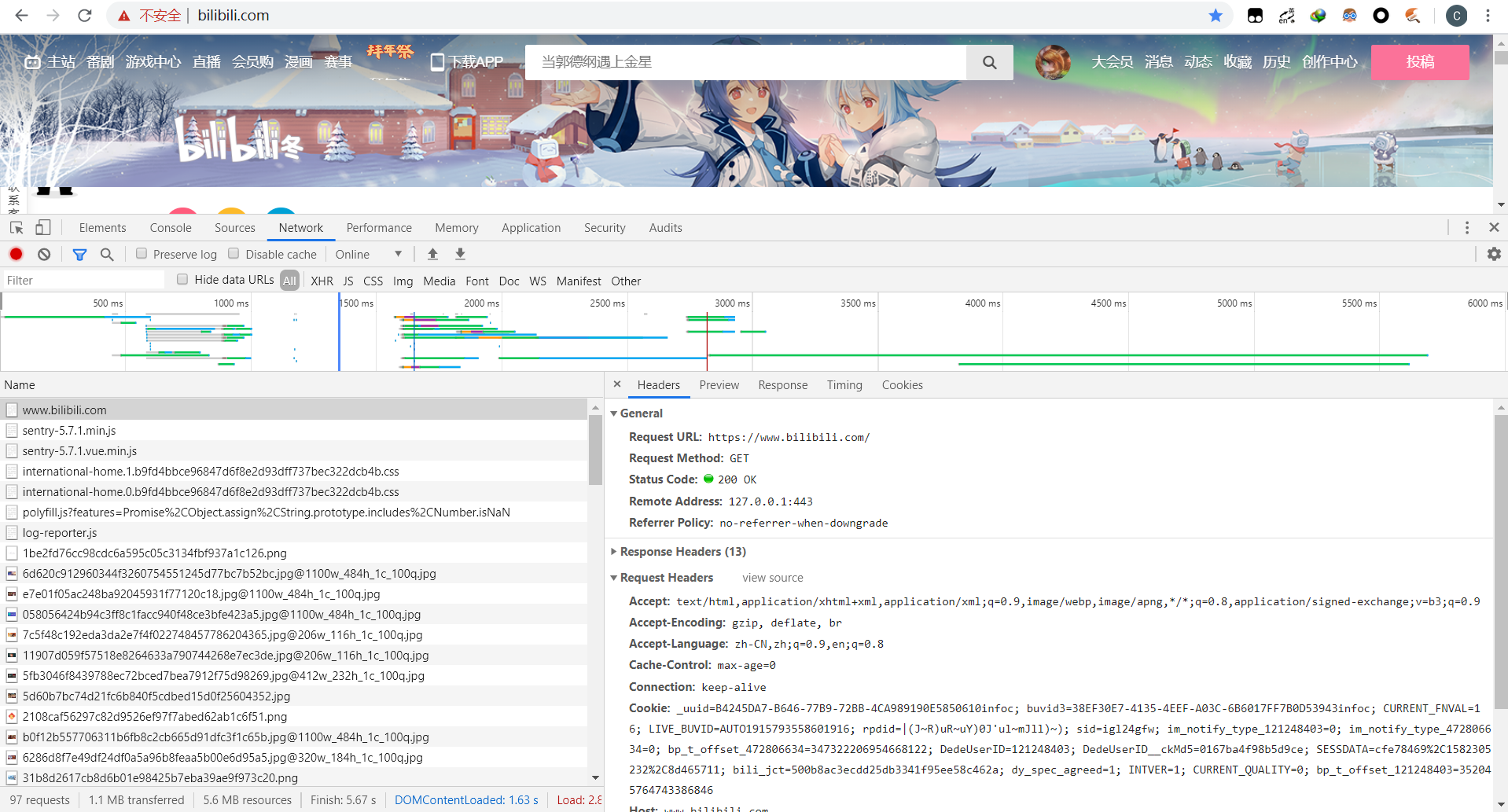Image resolution: width=1508 pixels, height=812 pixels.
Task: Click the bilibili search magnifier button
Action: pos(989,62)
